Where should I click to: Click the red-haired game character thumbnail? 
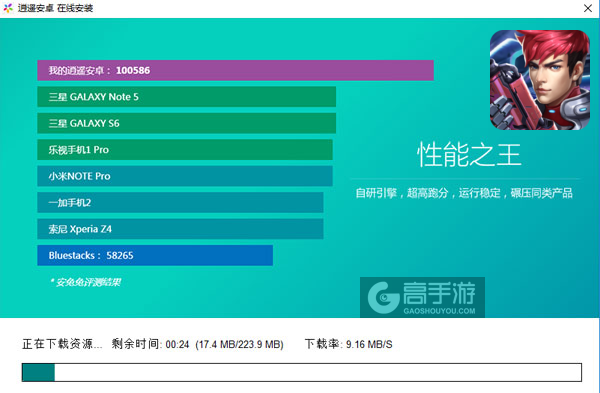click(x=540, y=80)
